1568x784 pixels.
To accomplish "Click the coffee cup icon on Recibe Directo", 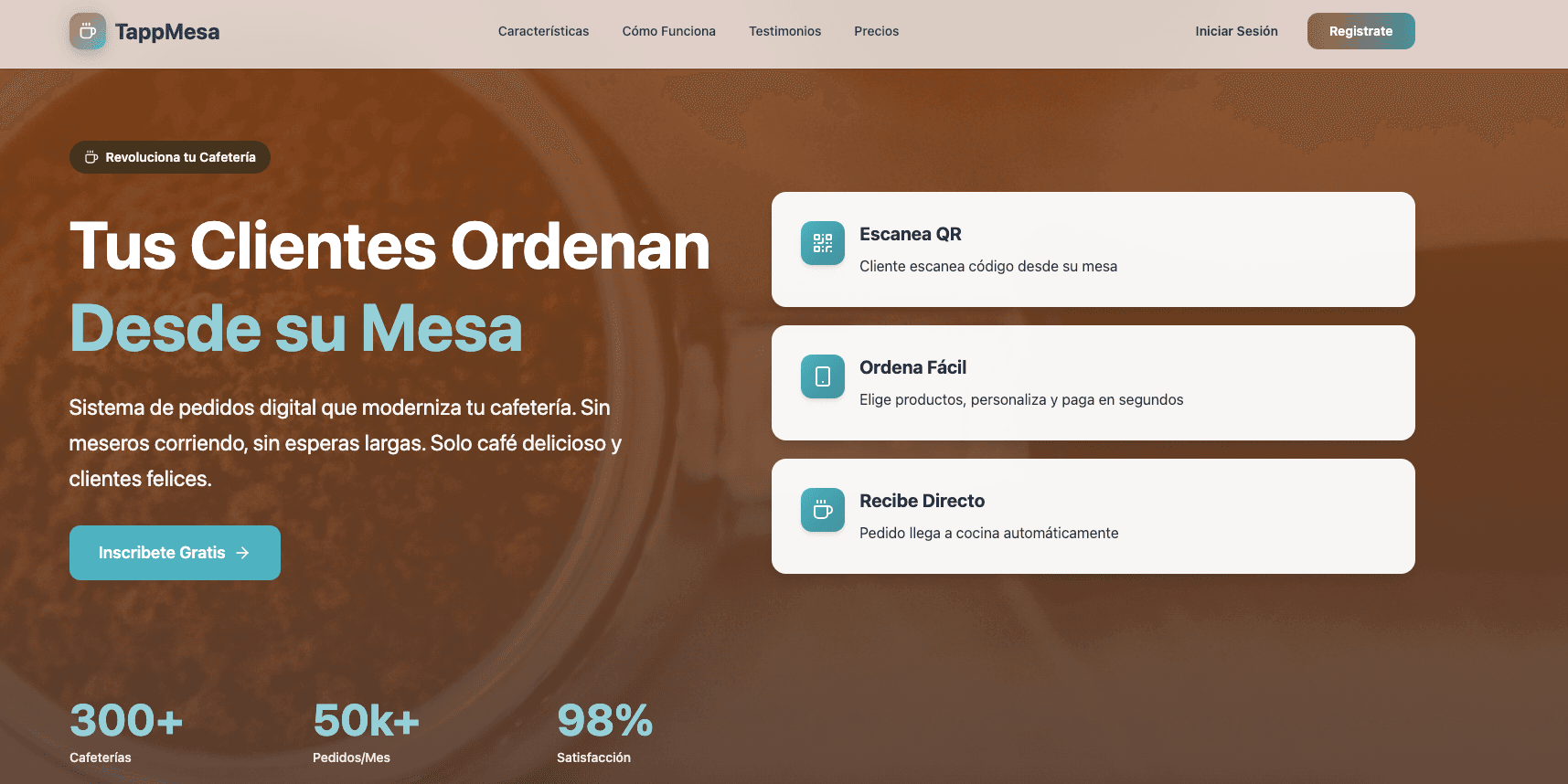I will pos(823,510).
